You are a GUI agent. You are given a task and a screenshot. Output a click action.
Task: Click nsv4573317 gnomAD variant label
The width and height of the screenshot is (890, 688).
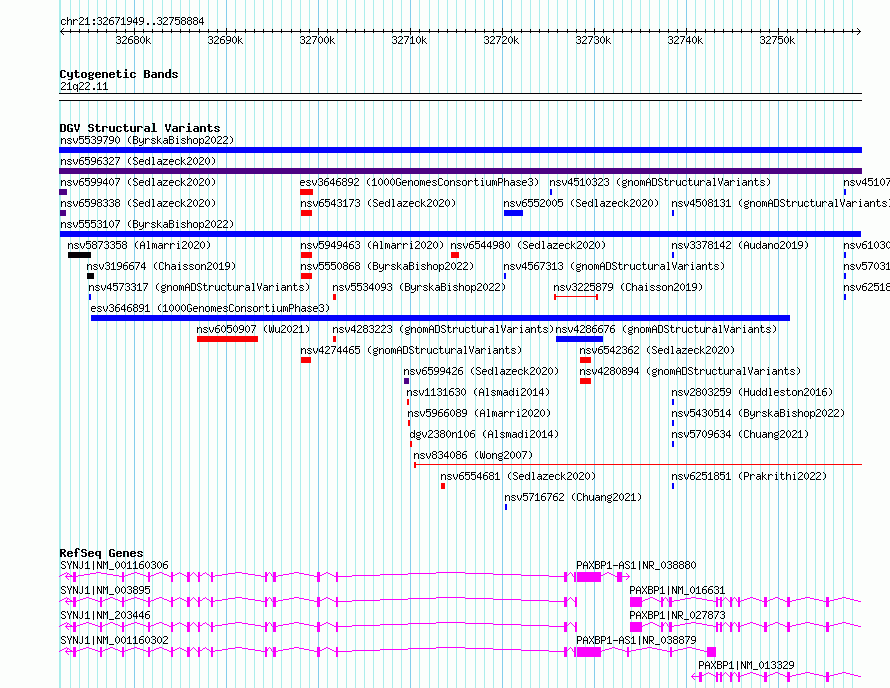coord(199,287)
